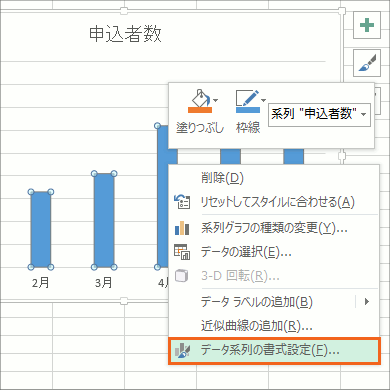
Task: Click the reset-to-match-style icon
Action: coord(182,202)
